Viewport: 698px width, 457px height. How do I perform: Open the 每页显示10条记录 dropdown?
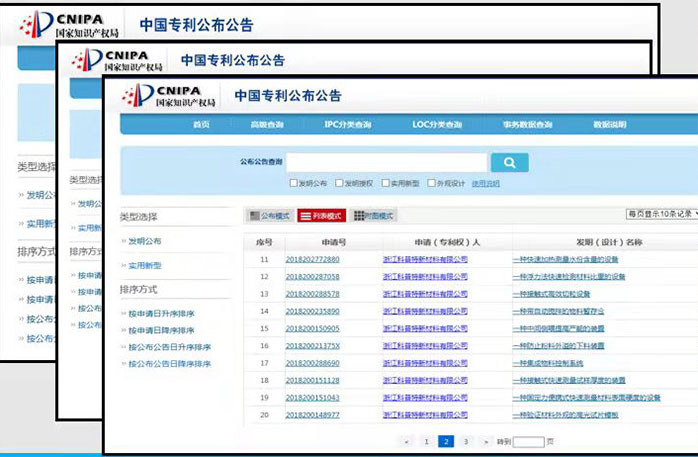click(661, 214)
